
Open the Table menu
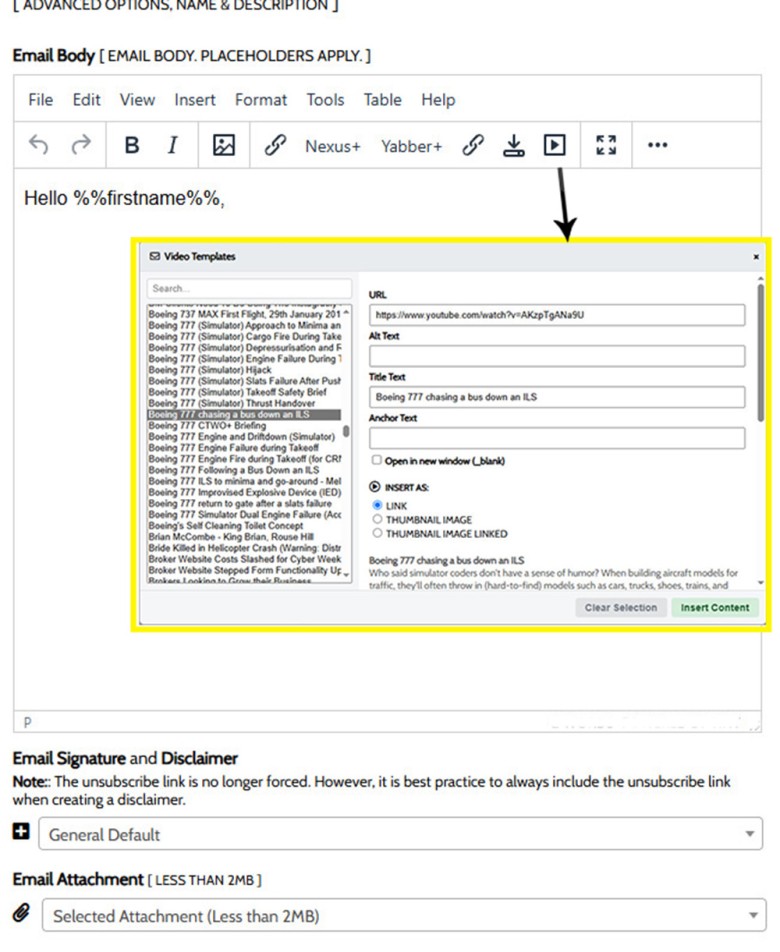[382, 100]
